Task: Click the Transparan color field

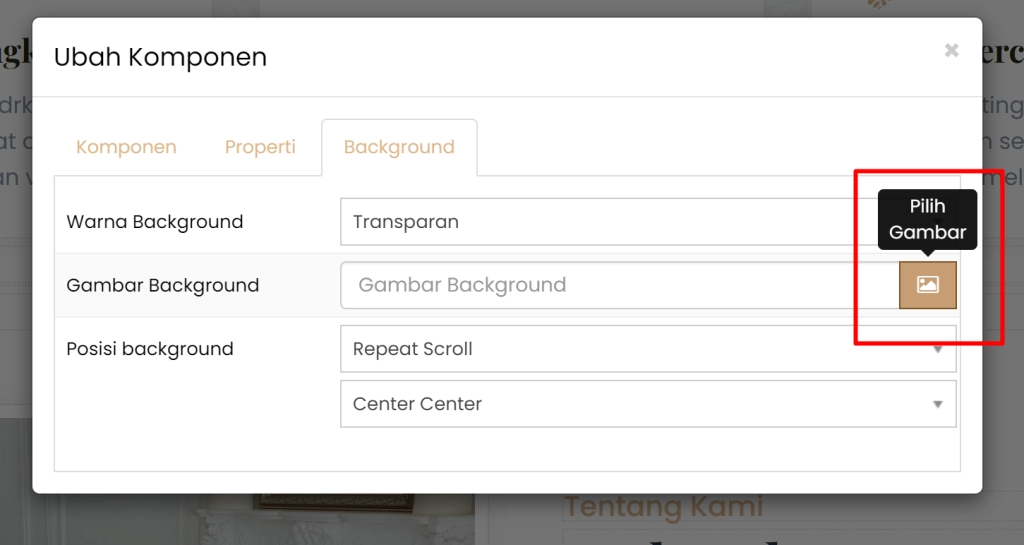Action: pos(600,222)
